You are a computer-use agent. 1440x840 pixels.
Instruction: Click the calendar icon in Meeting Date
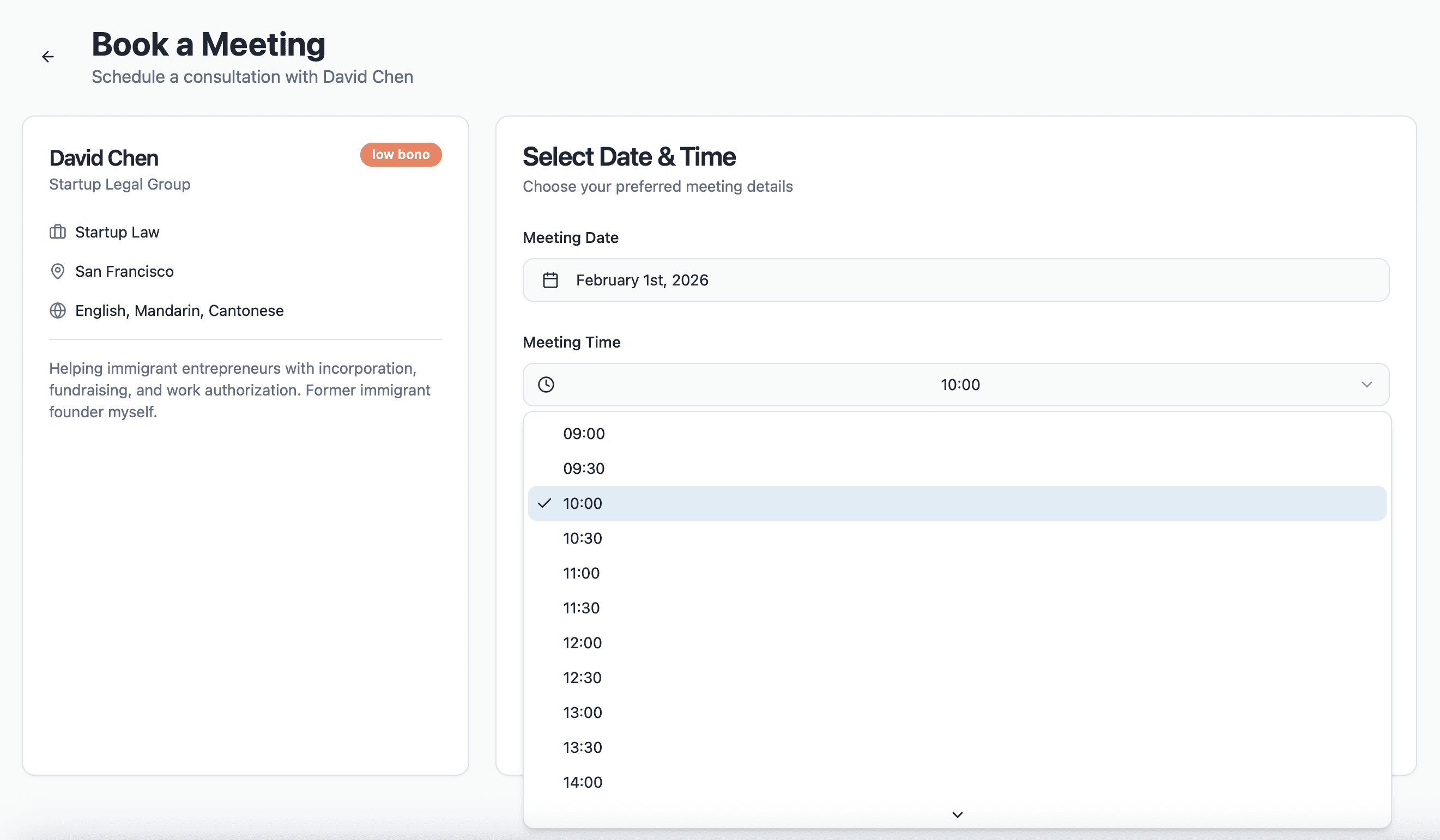pyautogui.click(x=550, y=280)
